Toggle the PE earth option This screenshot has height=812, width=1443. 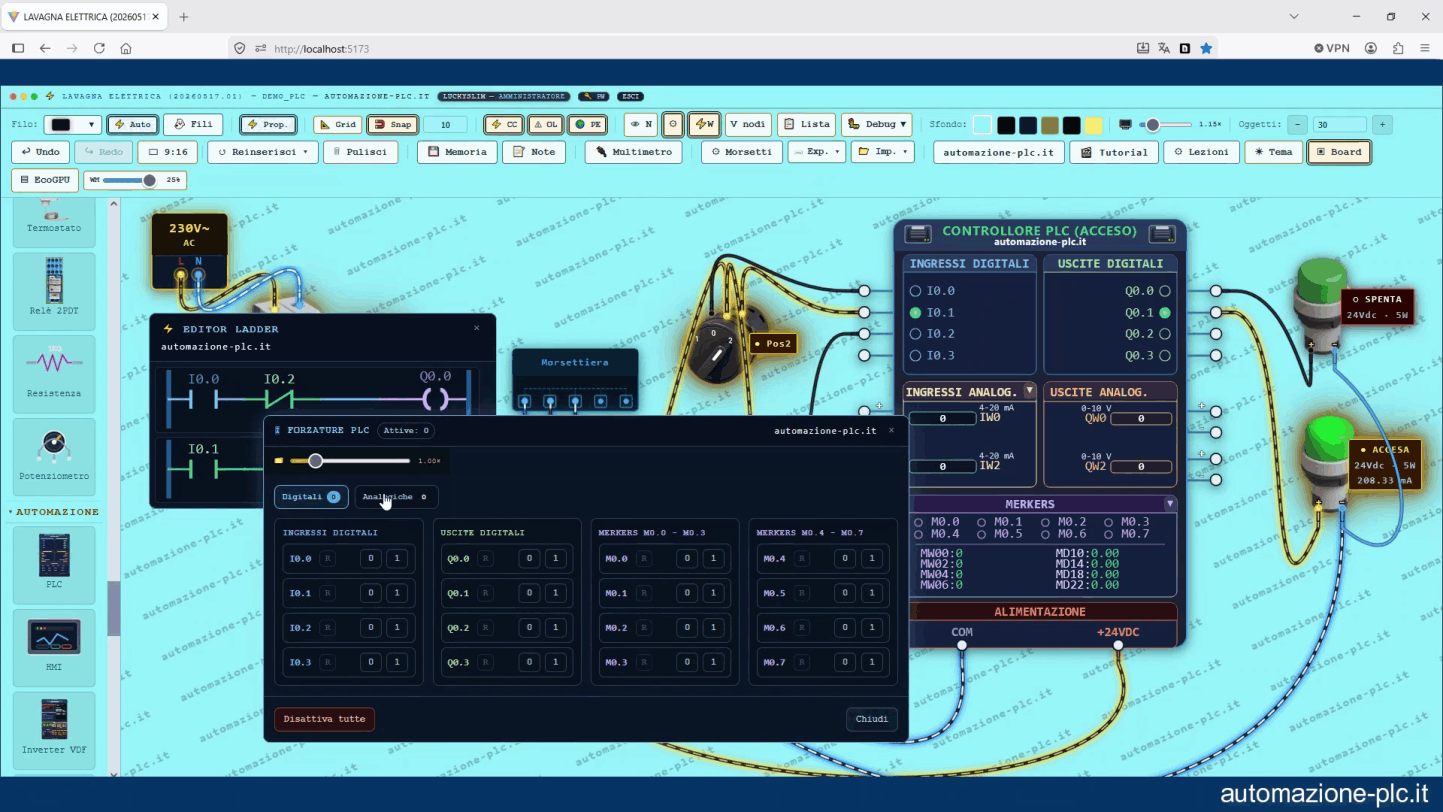coord(588,124)
